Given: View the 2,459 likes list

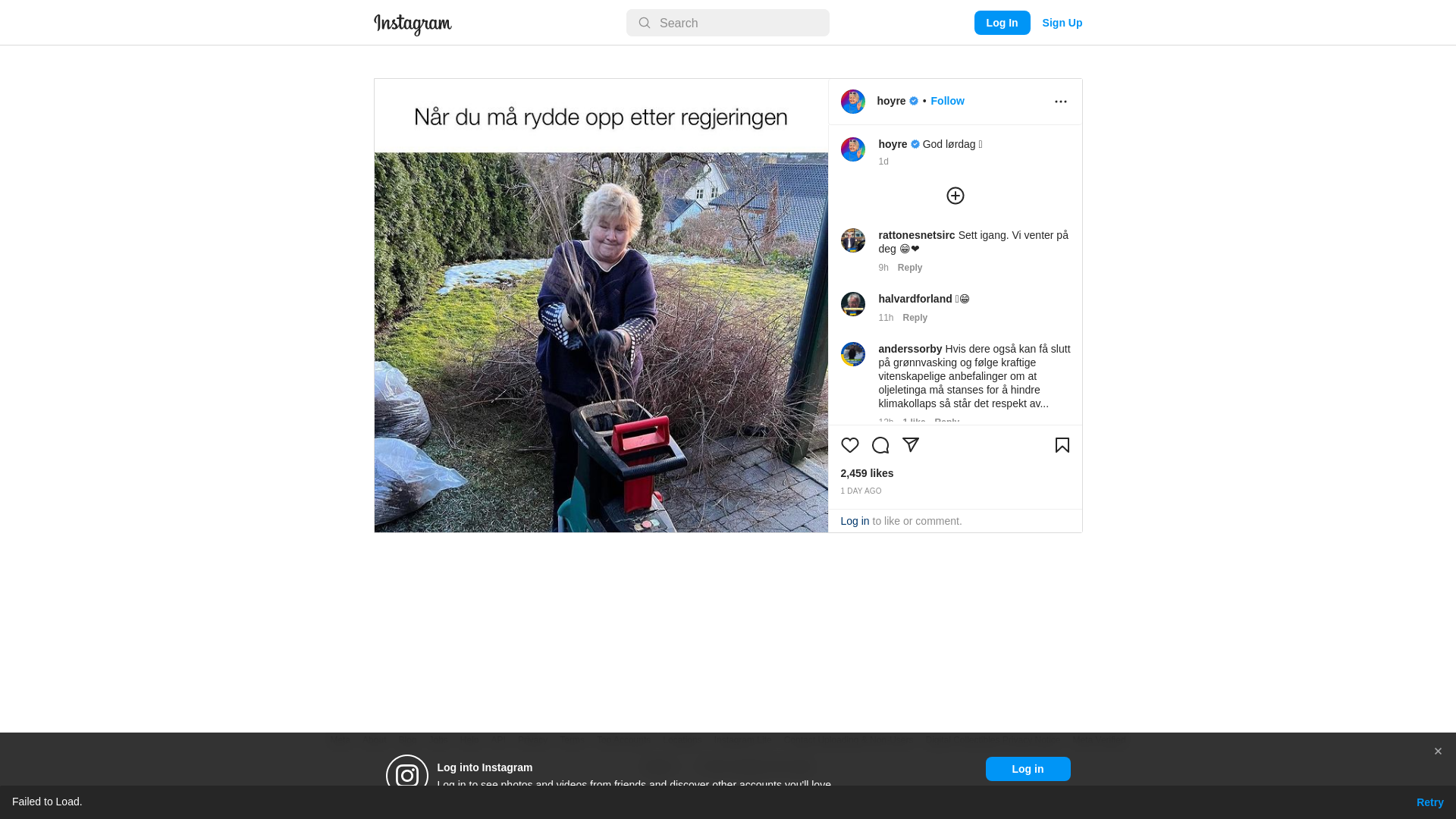Looking at the screenshot, I should pos(867,473).
